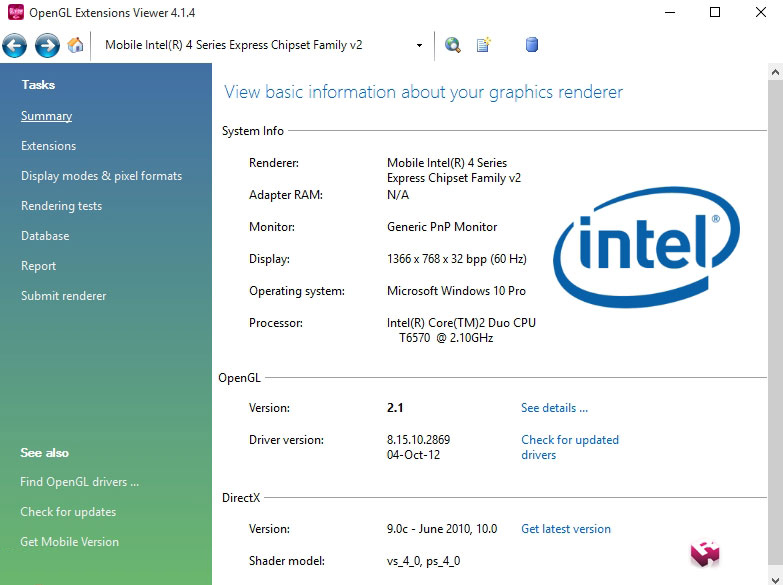Click the blue database cylinder icon

click(x=532, y=45)
